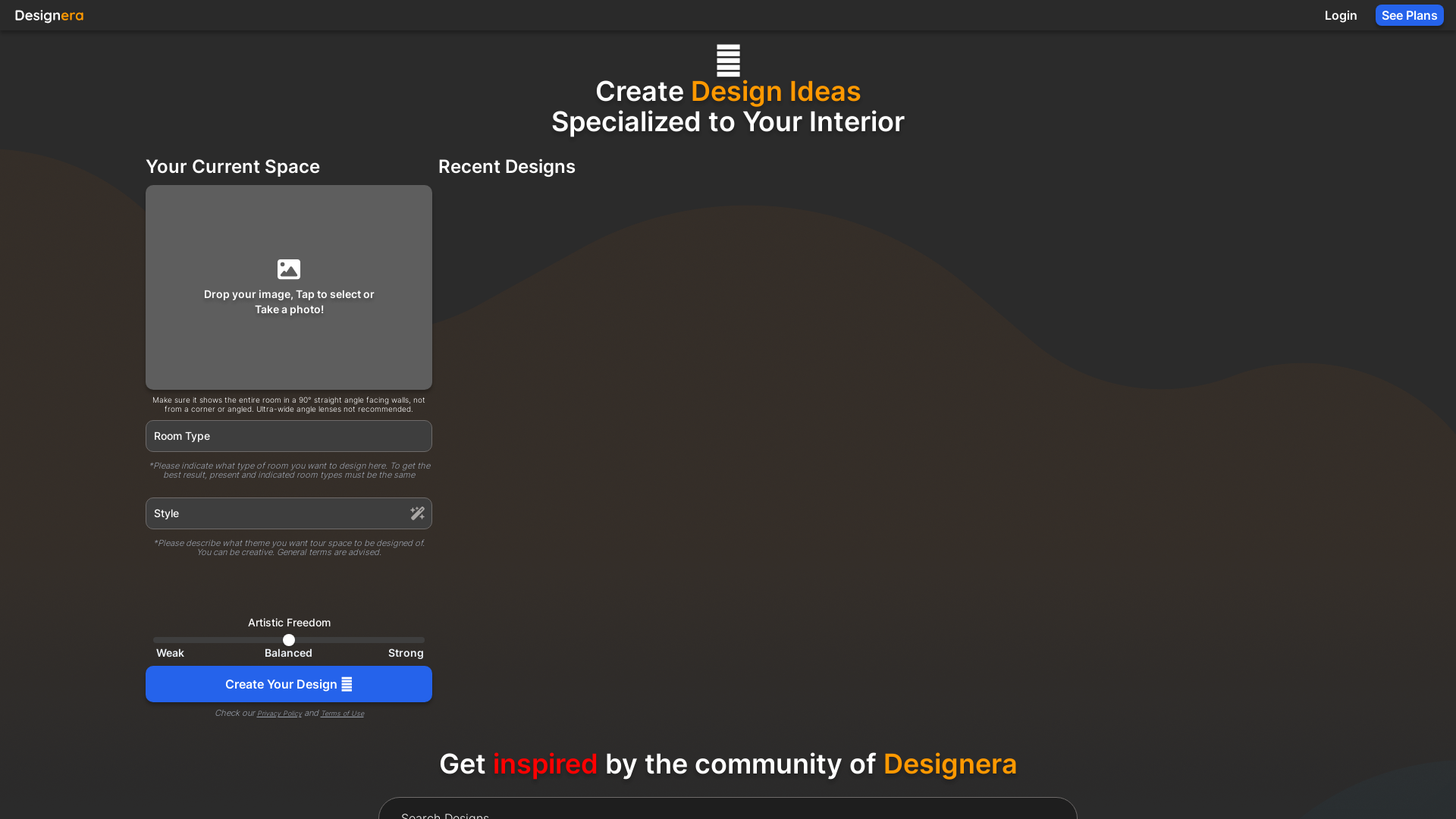This screenshot has width=1456, height=819.
Task: Set Artistic Freedom to Weak
Action: 159,640
